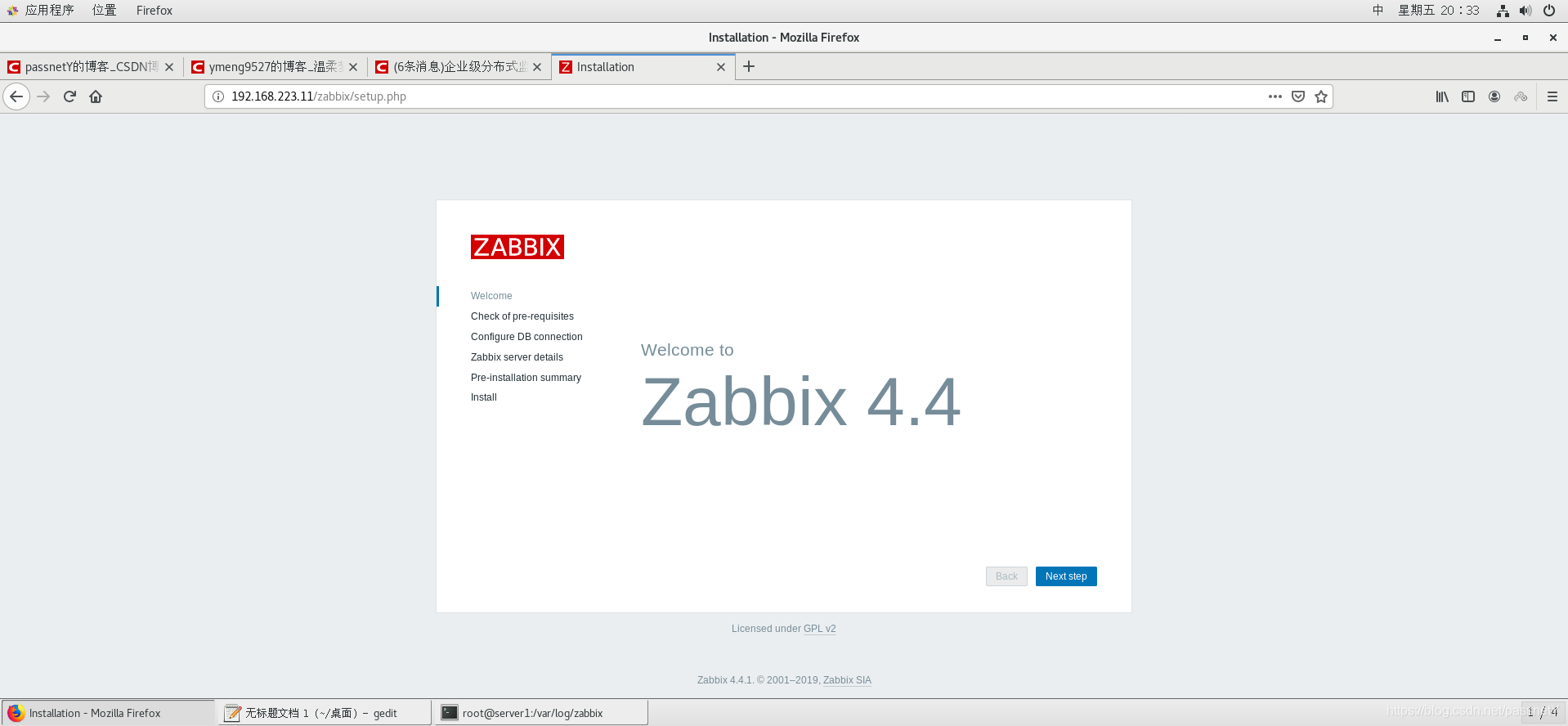Open page actions three-dot menu
This screenshot has width=1568, height=726.
1275,96
